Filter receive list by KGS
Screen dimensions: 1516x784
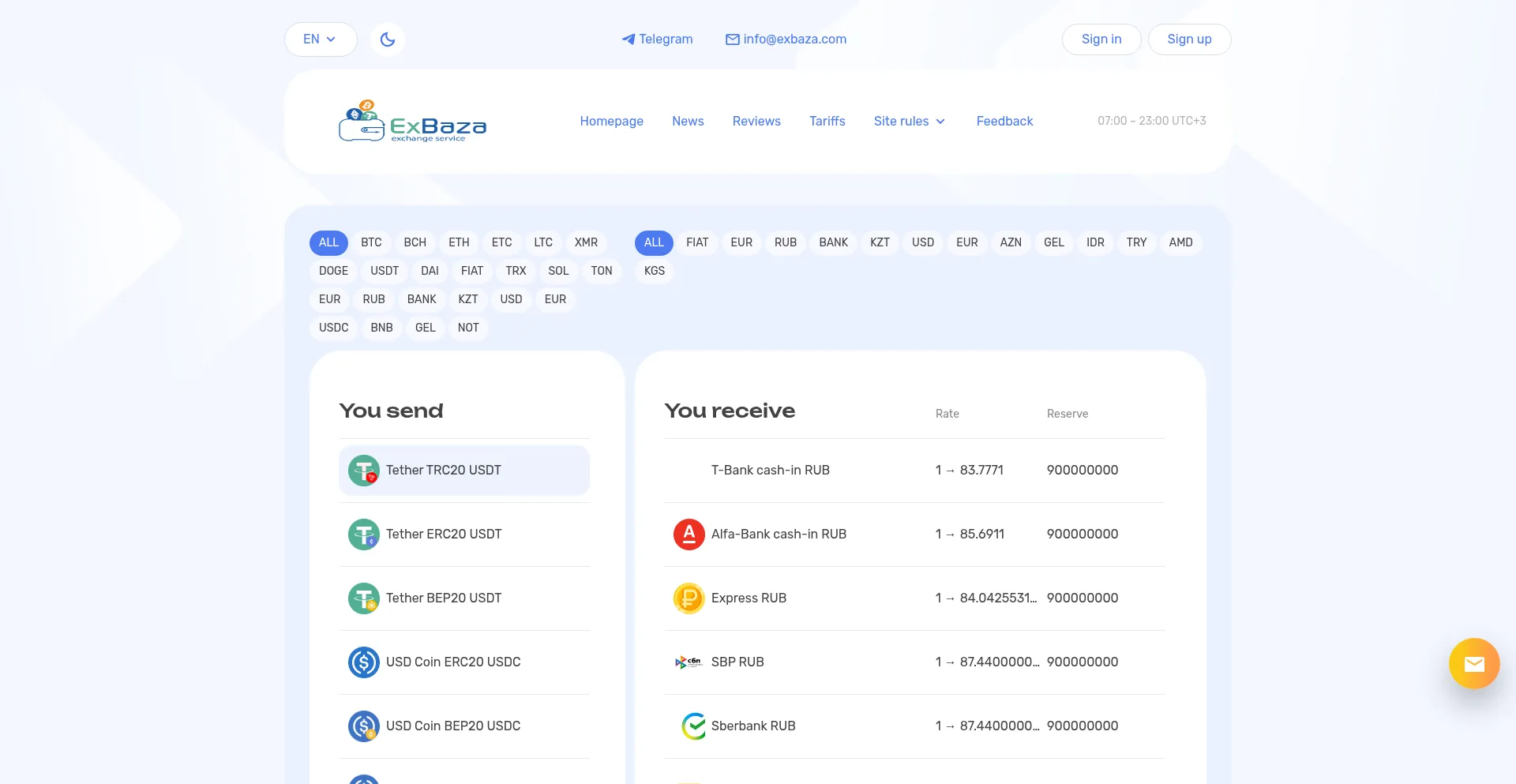(x=654, y=271)
